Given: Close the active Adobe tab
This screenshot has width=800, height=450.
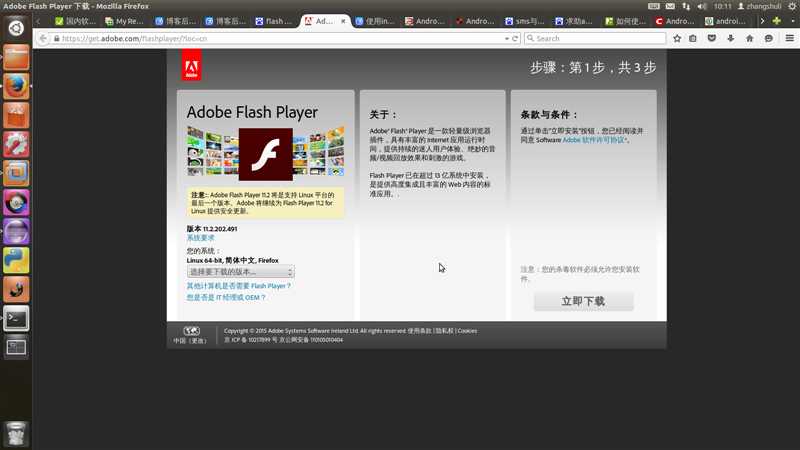Looking at the screenshot, I should (x=343, y=21).
